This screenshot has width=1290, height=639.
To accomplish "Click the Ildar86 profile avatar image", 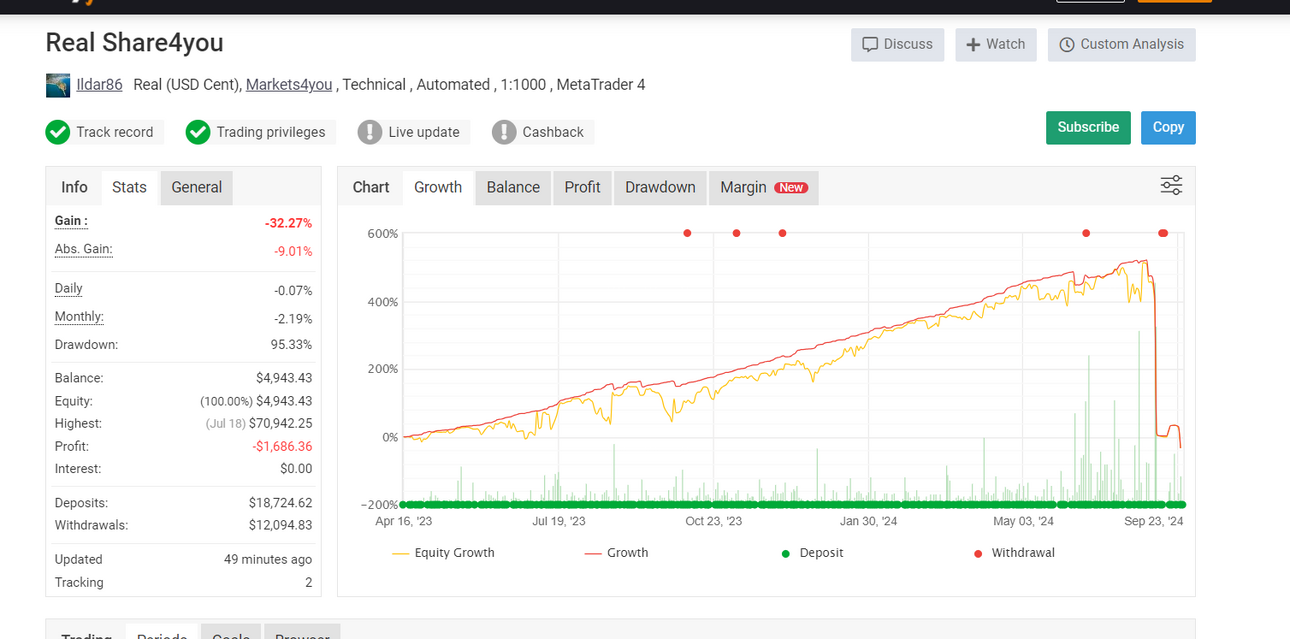I will 58,85.
